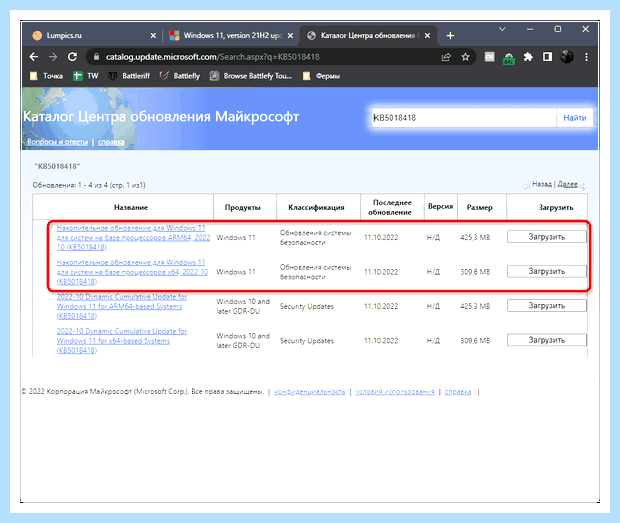The width and height of the screenshot is (620, 523).
Task: Switch to the Lumpics.ru tab
Action: [94, 36]
